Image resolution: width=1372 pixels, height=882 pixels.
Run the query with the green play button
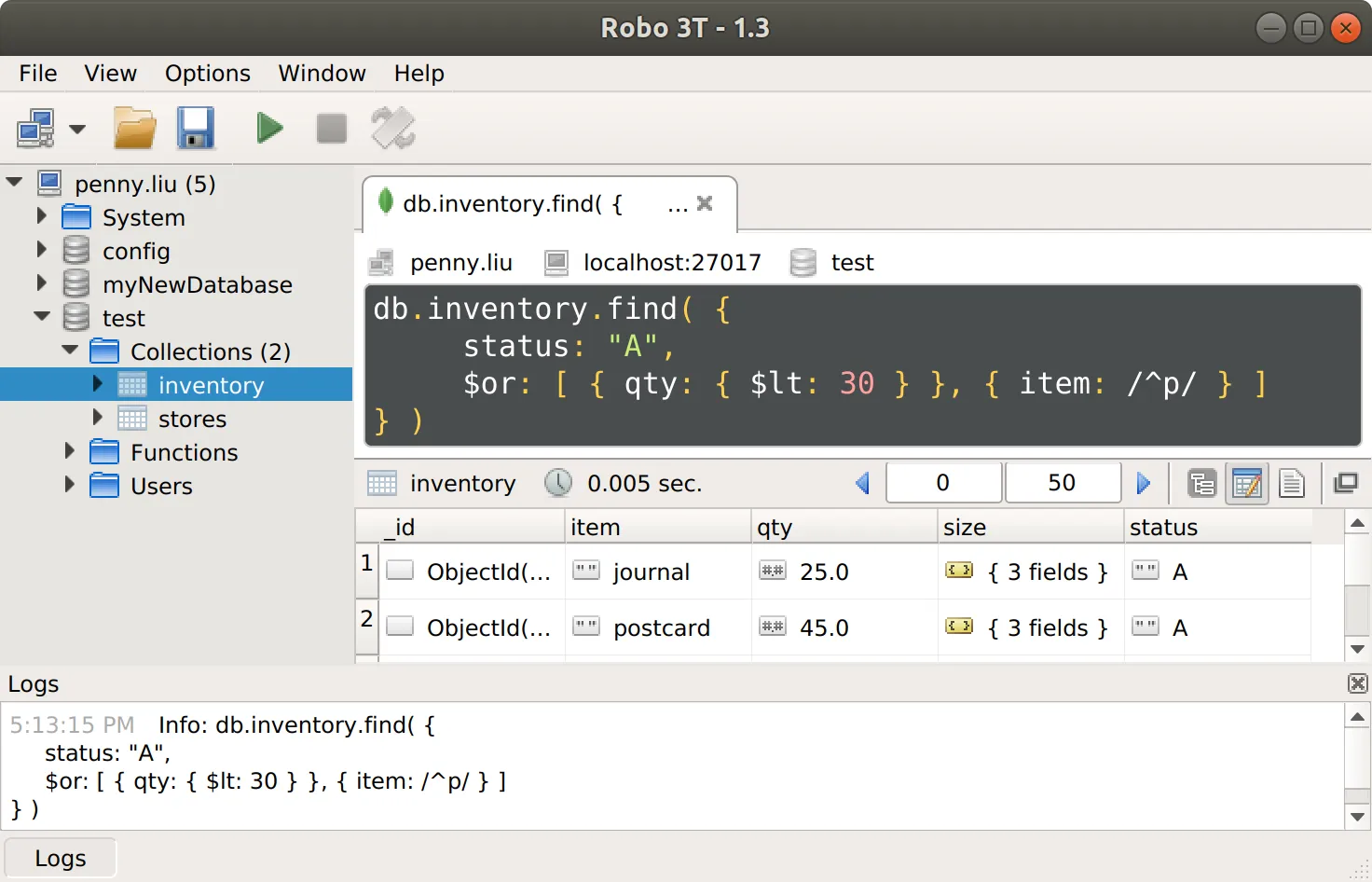click(x=269, y=128)
